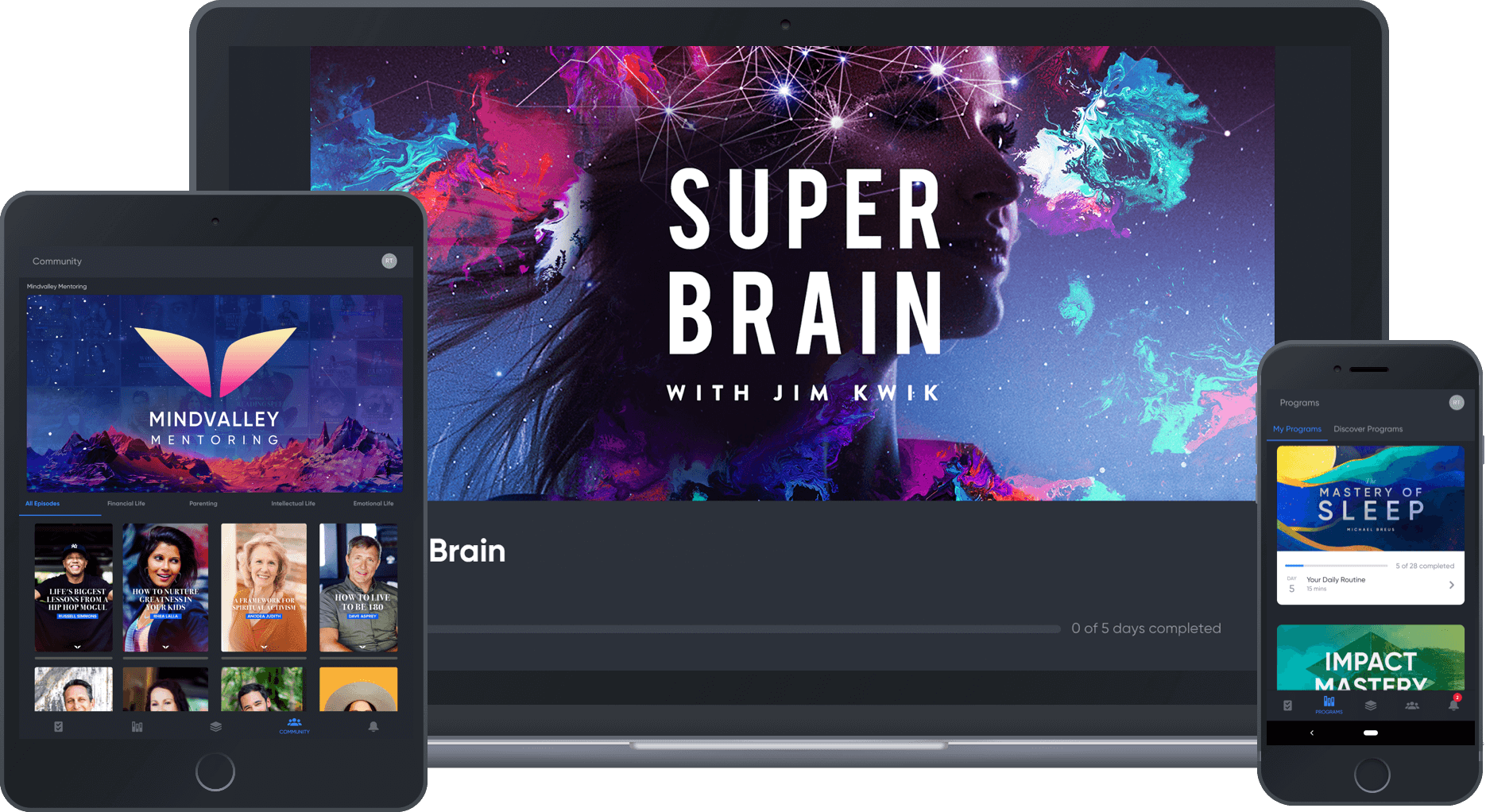
Task: Open the Impact Mastery program card
Action: (x=1371, y=657)
